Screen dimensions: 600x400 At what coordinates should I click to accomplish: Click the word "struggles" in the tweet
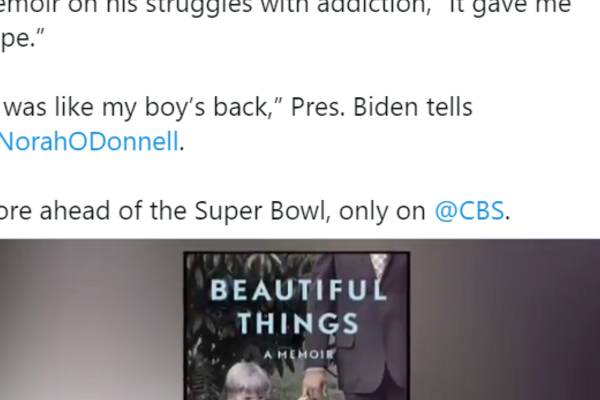[164, 7]
